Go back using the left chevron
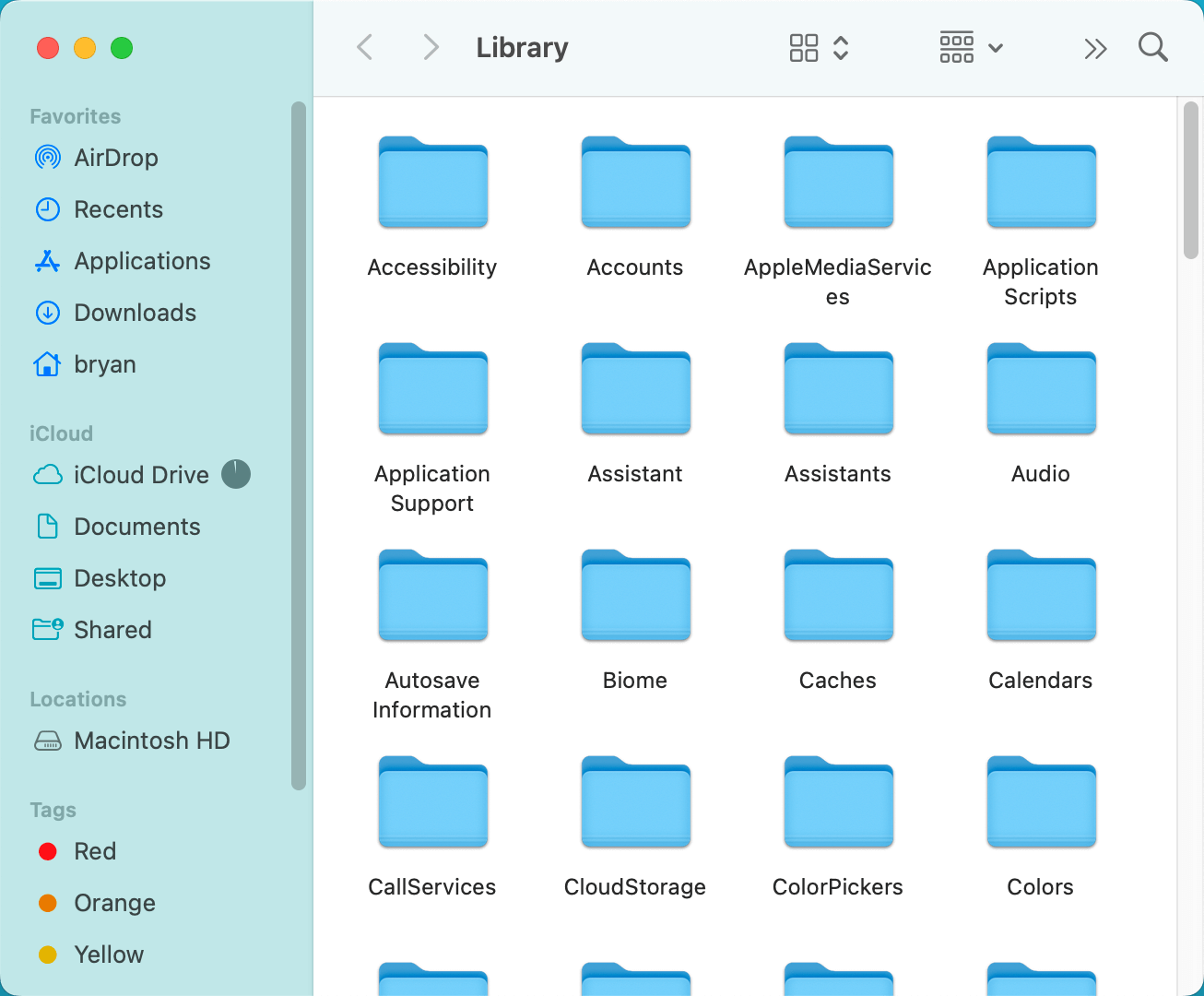 pos(365,47)
